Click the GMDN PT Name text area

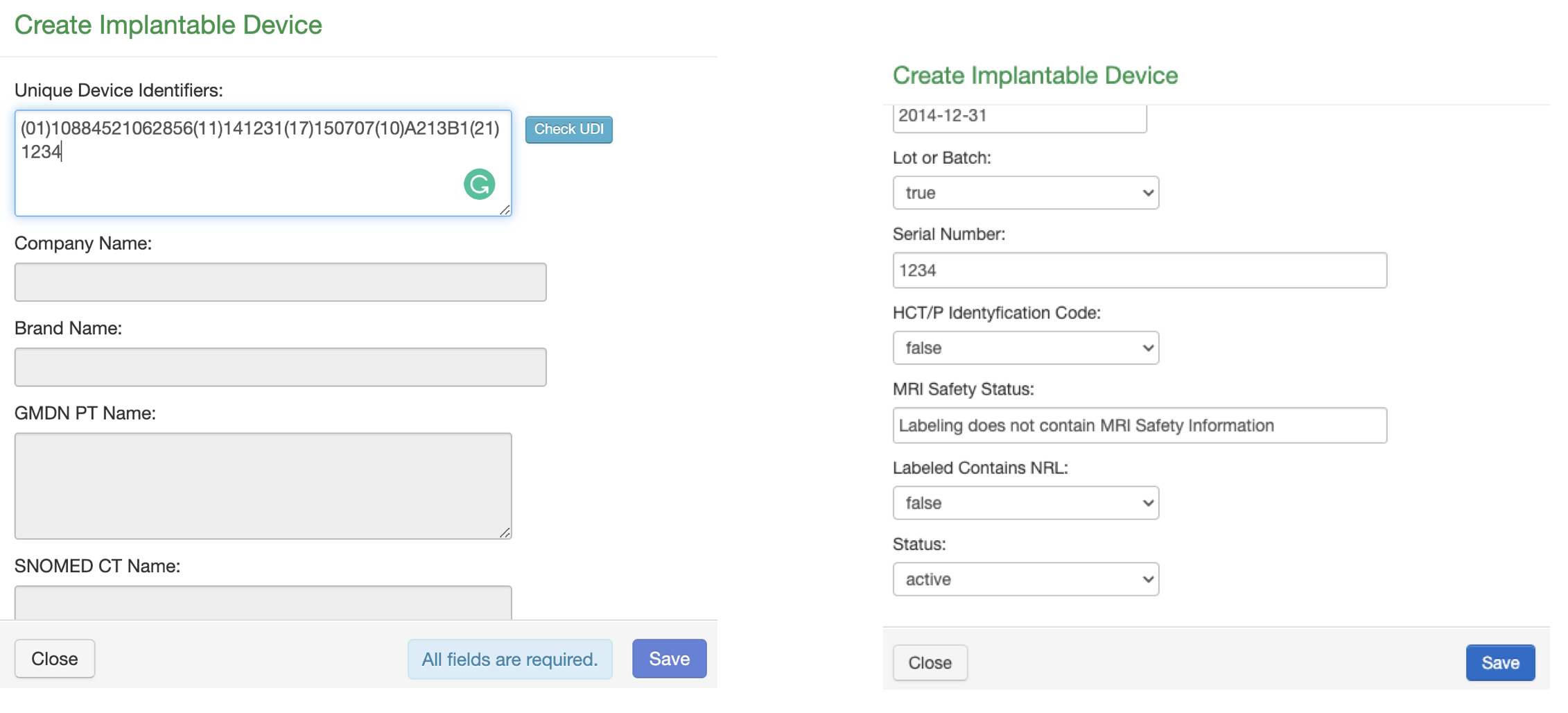pos(263,486)
